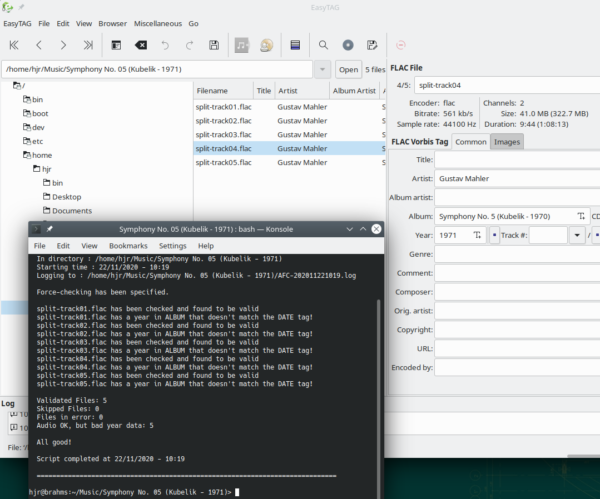Click the red stop operation icon
The width and height of the screenshot is (600, 499).
coord(401,45)
